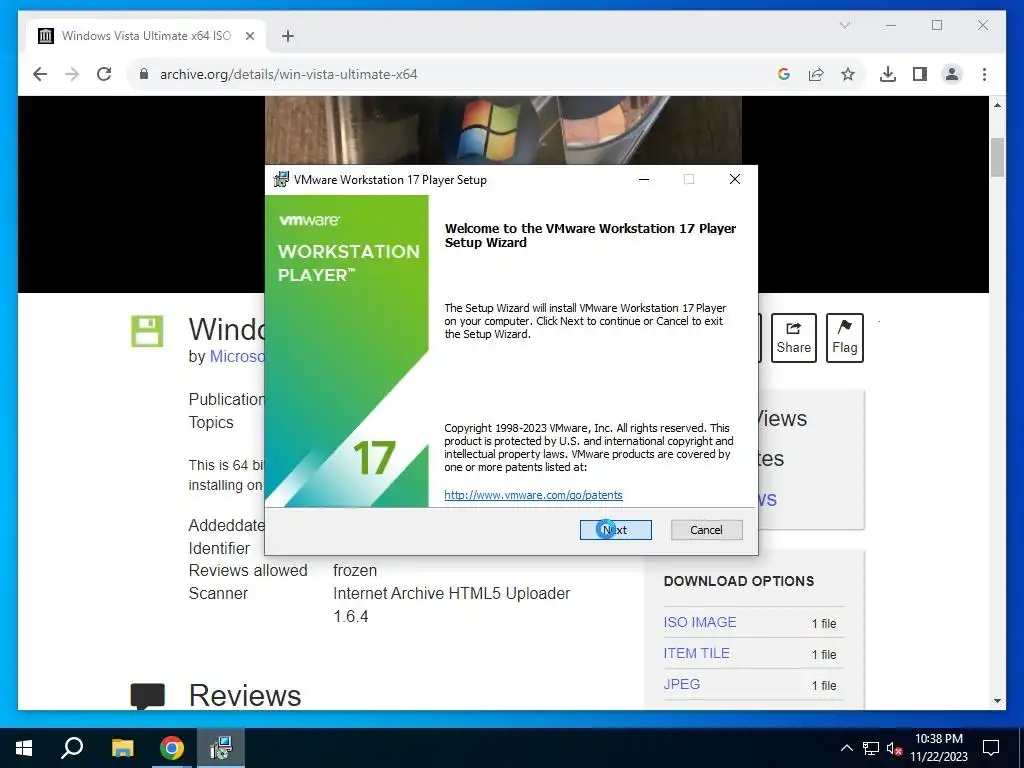Go back in Chrome browser
The height and width of the screenshot is (768, 1024).
(x=40, y=74)
